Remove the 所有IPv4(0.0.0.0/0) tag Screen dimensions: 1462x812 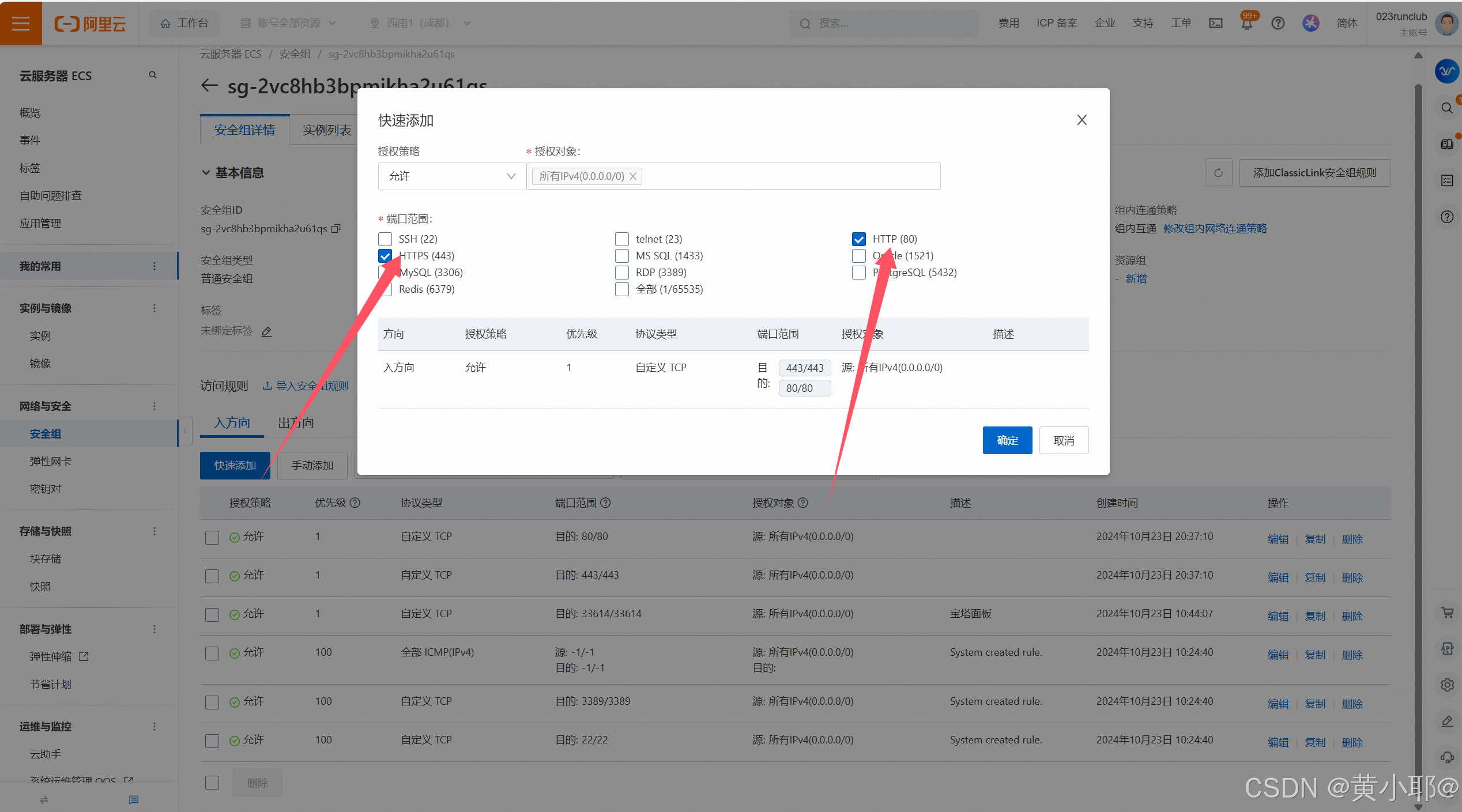[x=633, y=176]
